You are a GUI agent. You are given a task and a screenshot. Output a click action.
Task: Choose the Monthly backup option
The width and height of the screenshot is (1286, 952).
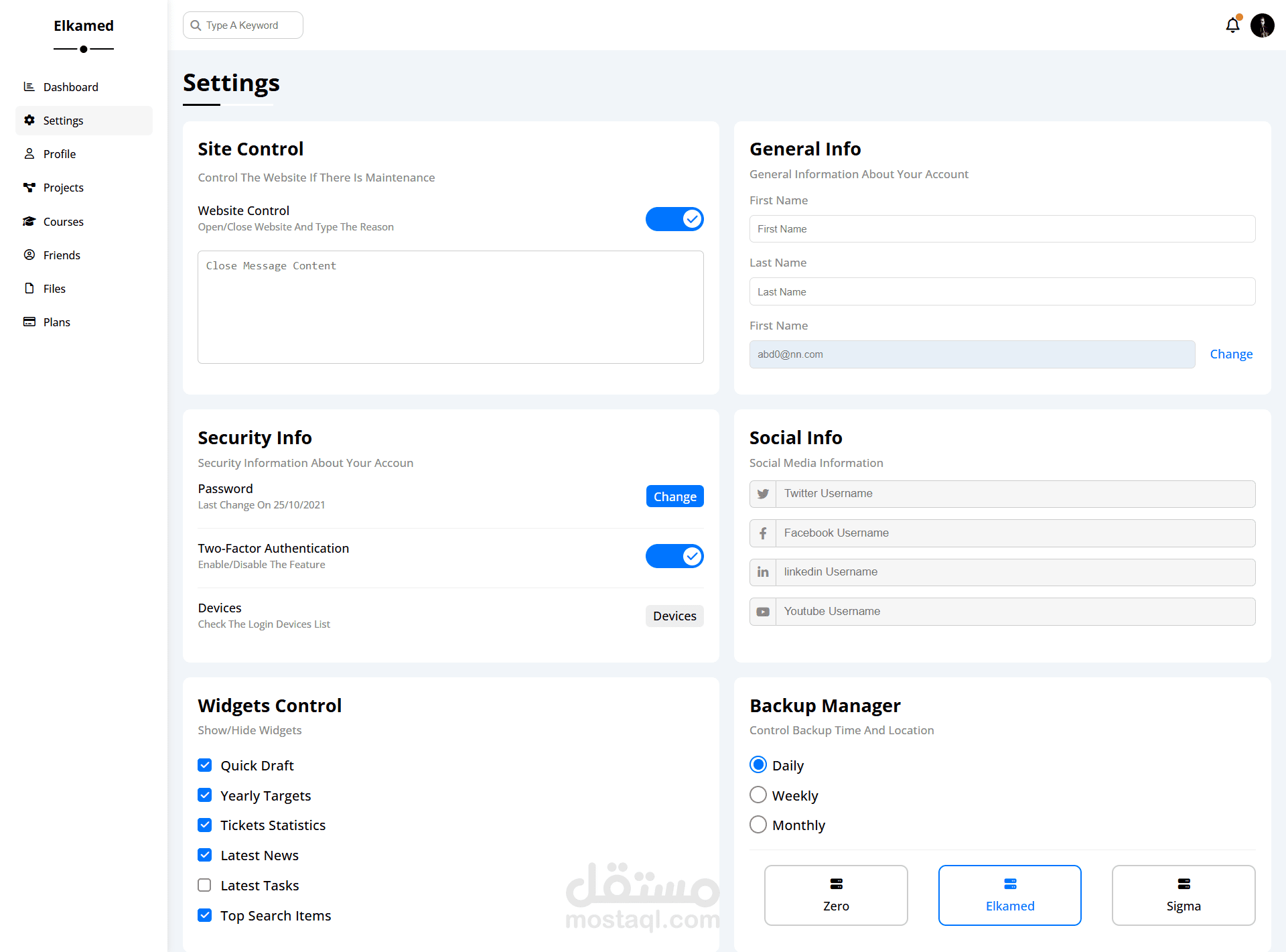[x=758, y=825]
